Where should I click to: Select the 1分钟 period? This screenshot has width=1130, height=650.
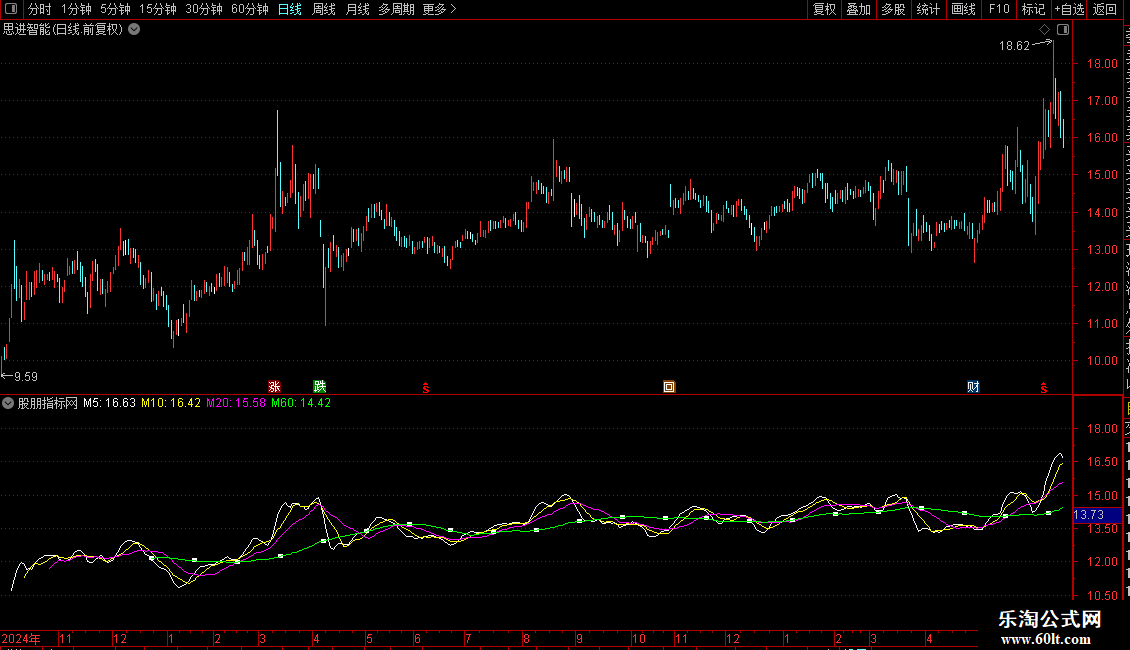[76, 9]
